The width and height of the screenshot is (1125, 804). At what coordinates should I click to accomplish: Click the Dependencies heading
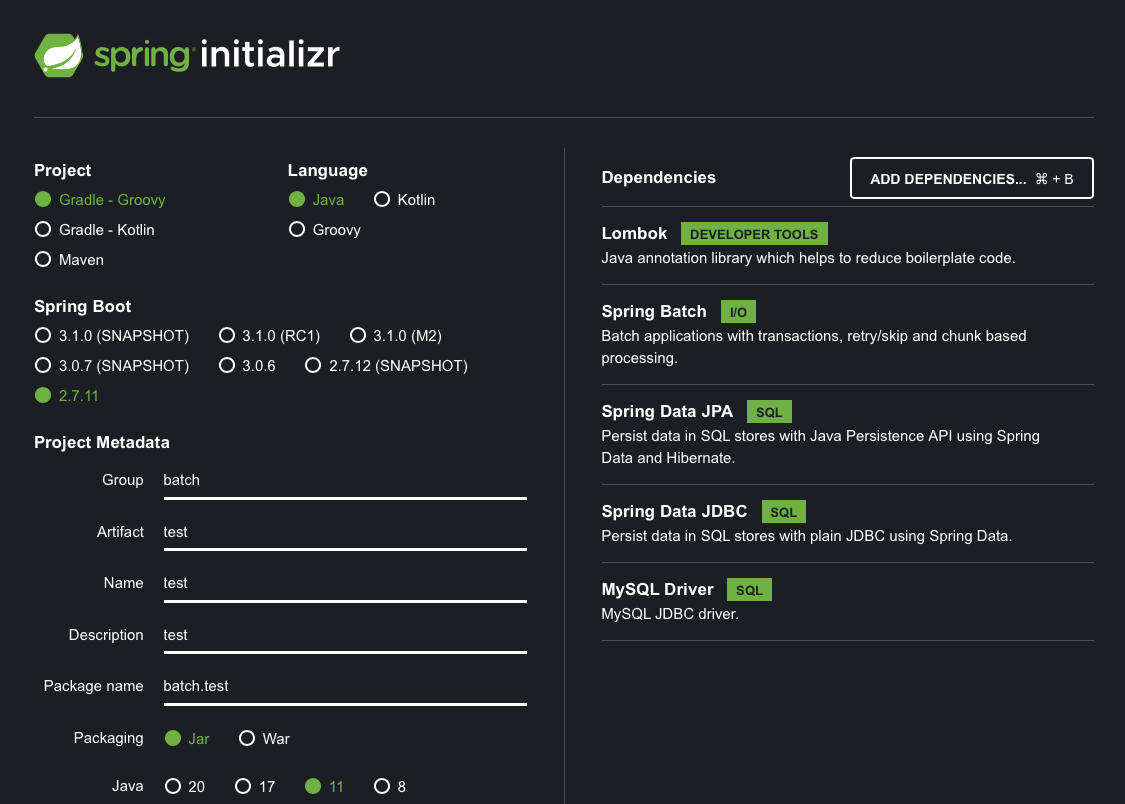659,177
